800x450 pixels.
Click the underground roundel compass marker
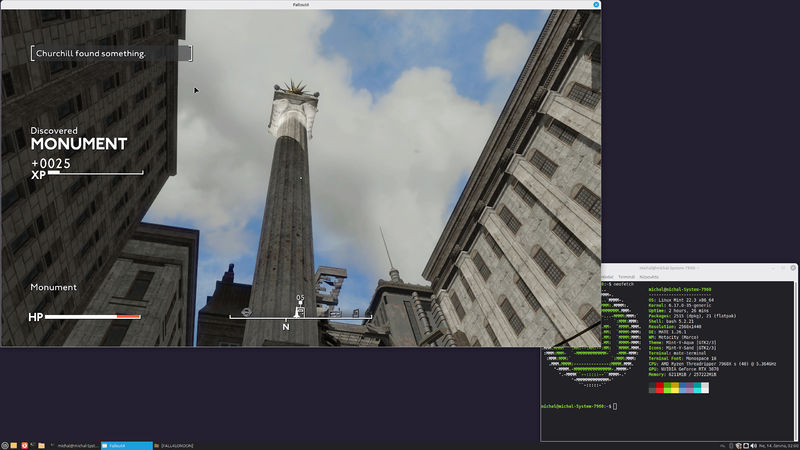click(x=246, y=312)
